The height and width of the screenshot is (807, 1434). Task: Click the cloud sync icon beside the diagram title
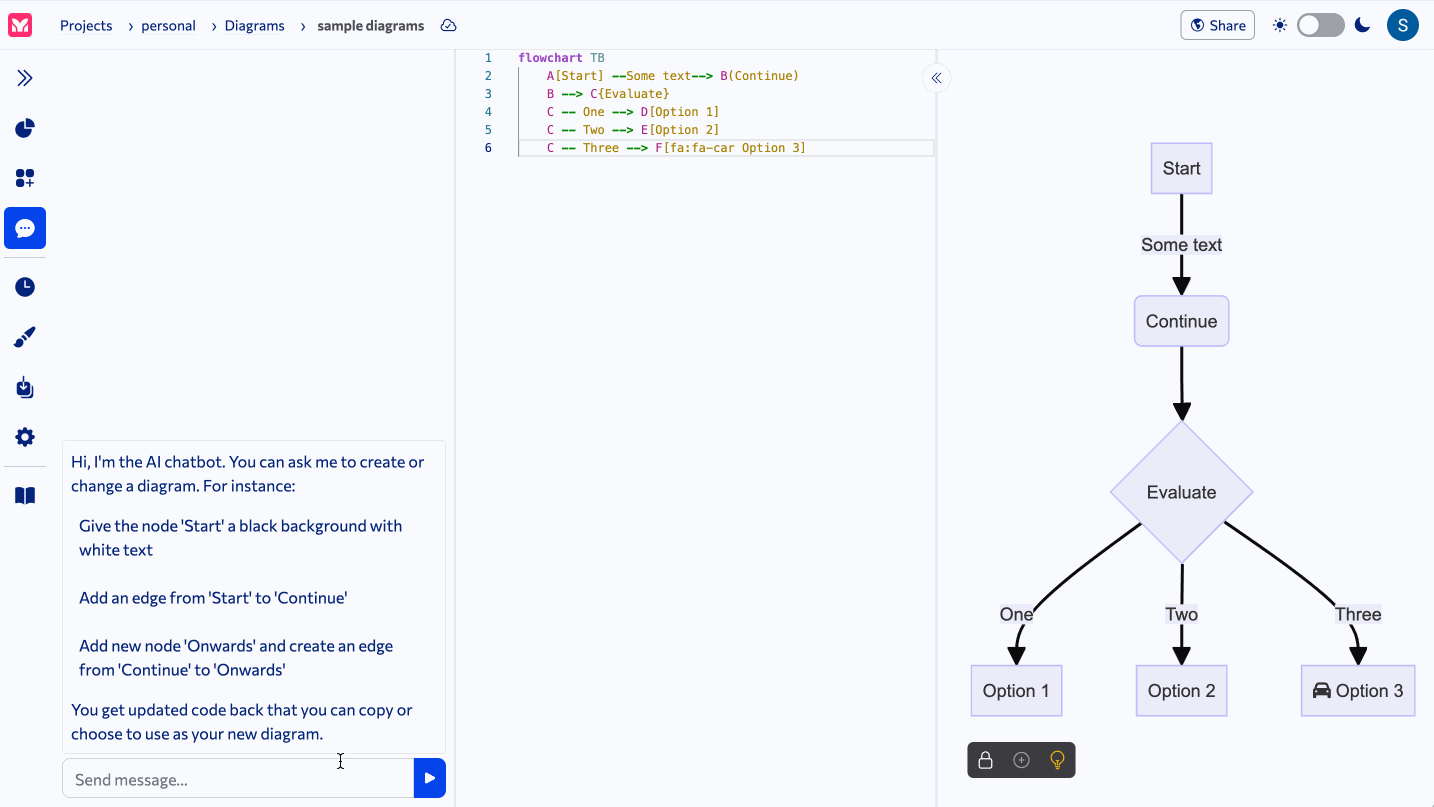click(447, 25)
